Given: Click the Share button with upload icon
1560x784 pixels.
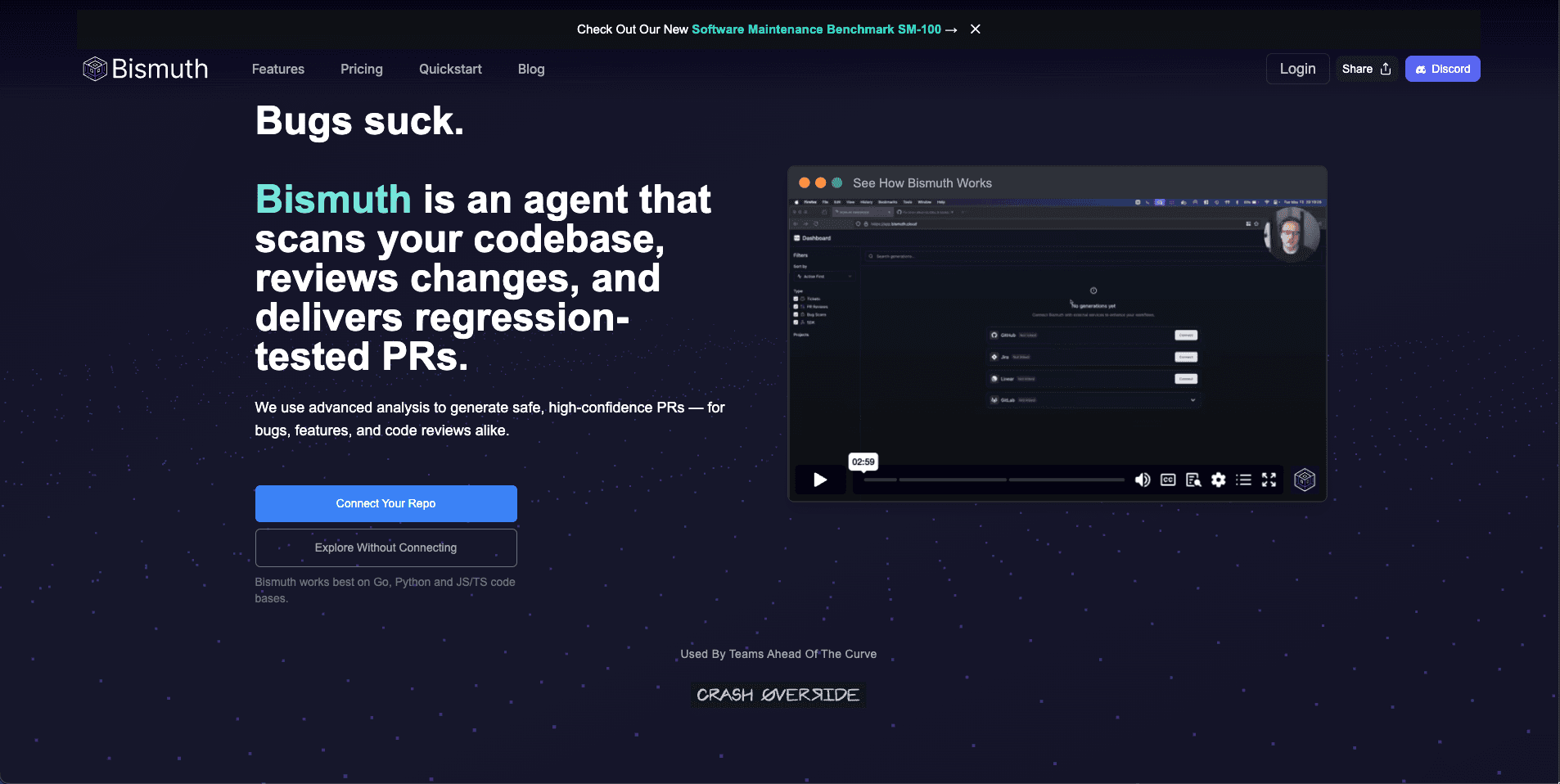Looking at the screenshot, I should [x=1366, y=69].
